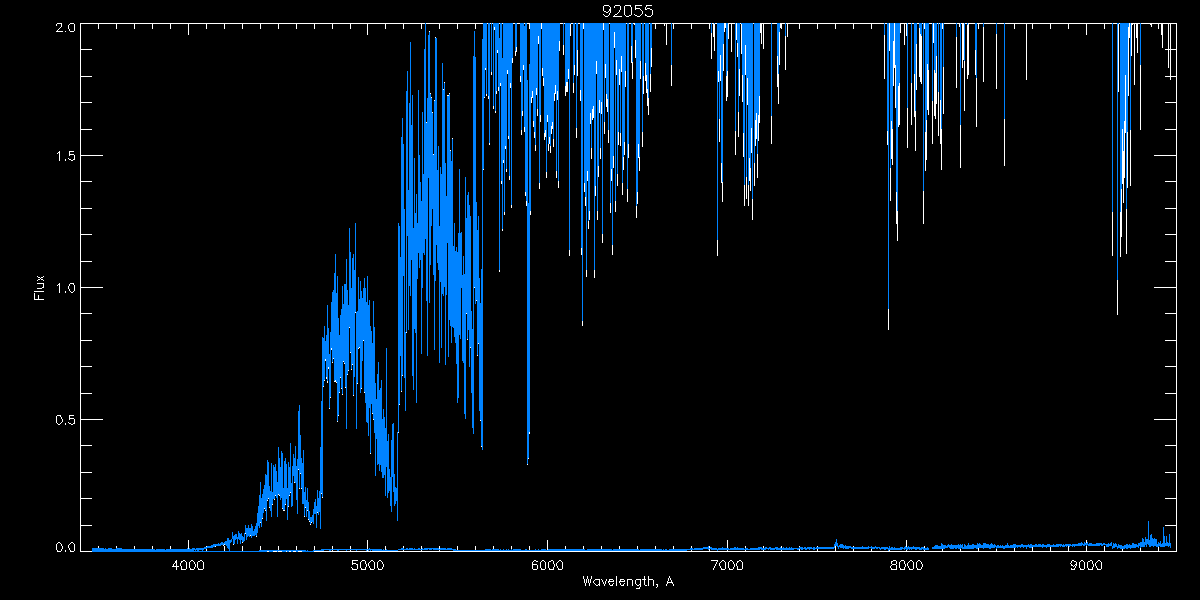The height and width of the screenshot is (600, 1200).
Task: Click the x-axis tick label 6000
Action: [x=547, y=566]
